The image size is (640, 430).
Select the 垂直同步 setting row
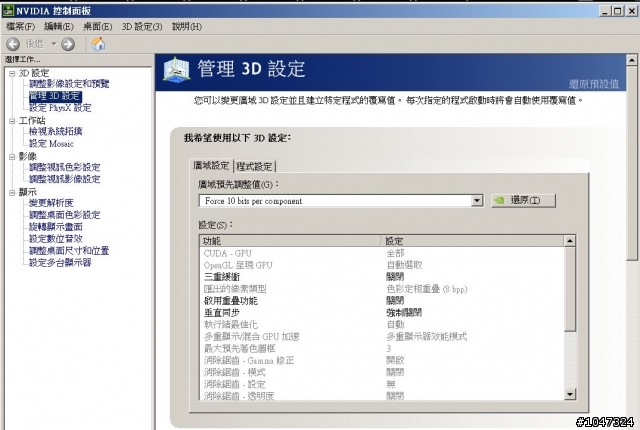tap(382, 313)
